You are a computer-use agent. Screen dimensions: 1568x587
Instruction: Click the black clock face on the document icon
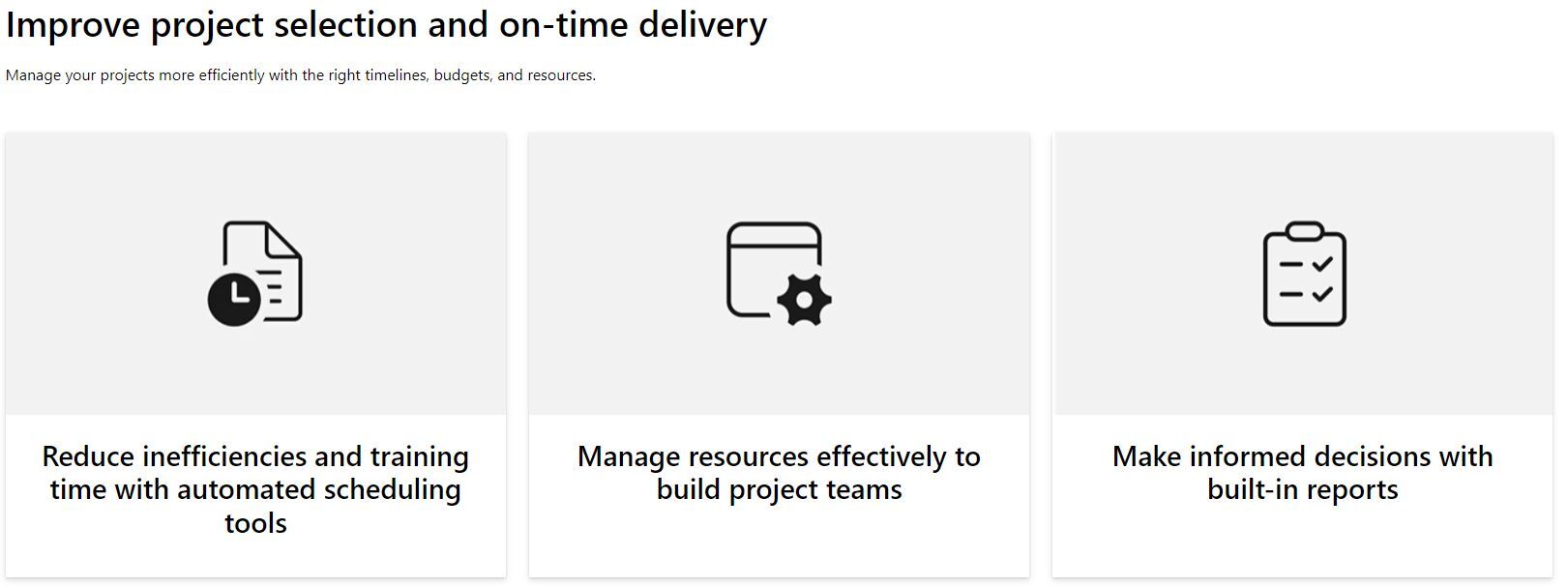point(234,299)
